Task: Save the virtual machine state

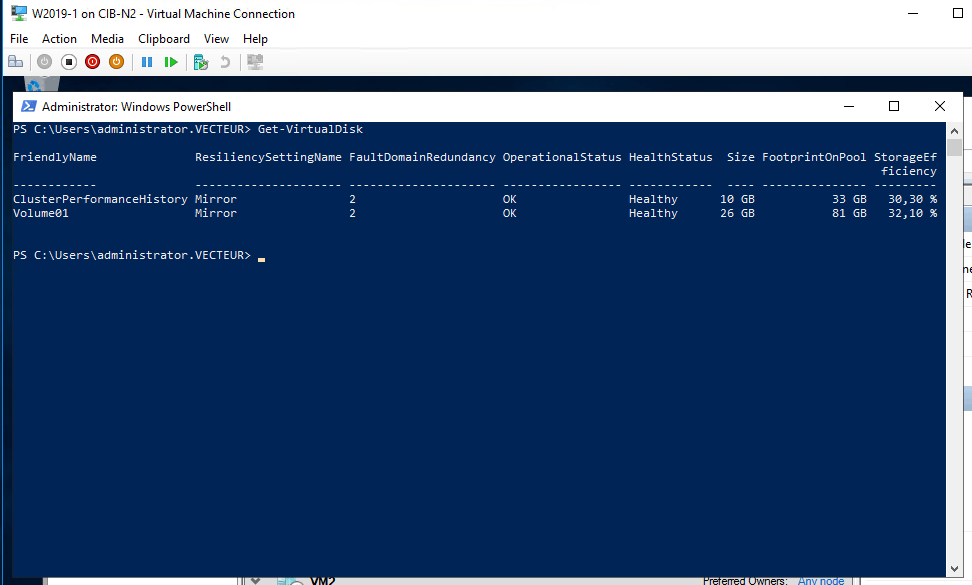Action: click(x=117, y=61)
